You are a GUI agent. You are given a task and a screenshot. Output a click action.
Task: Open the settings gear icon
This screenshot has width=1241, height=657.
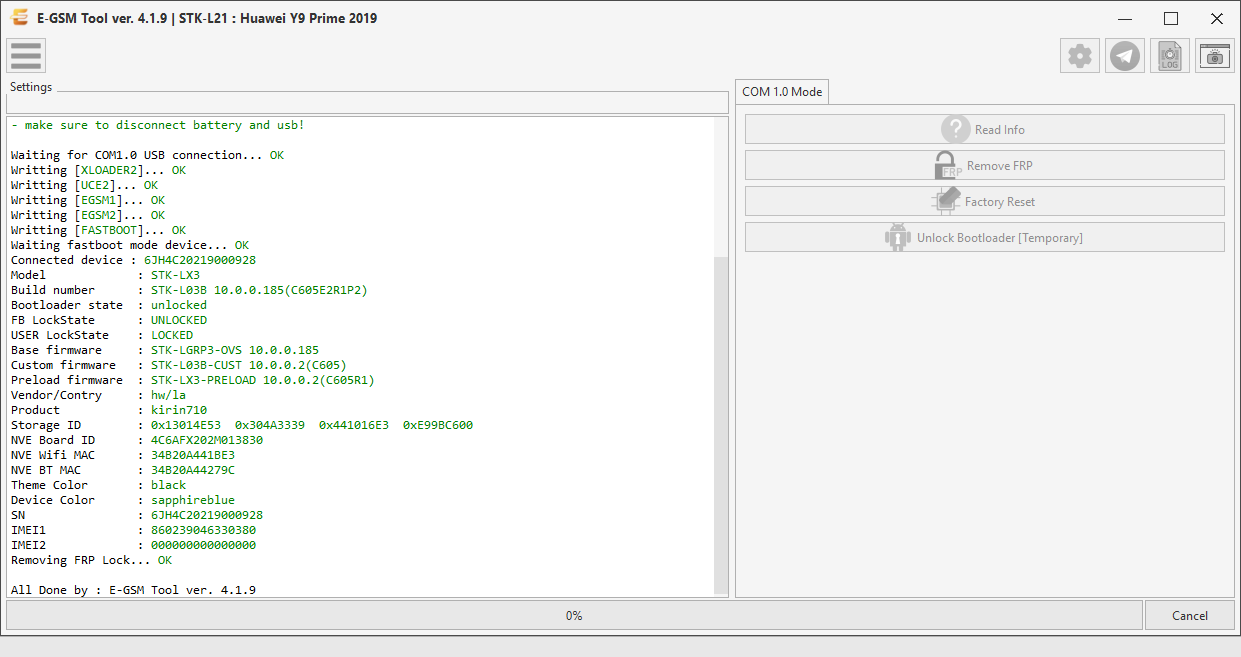[1080, 56]
